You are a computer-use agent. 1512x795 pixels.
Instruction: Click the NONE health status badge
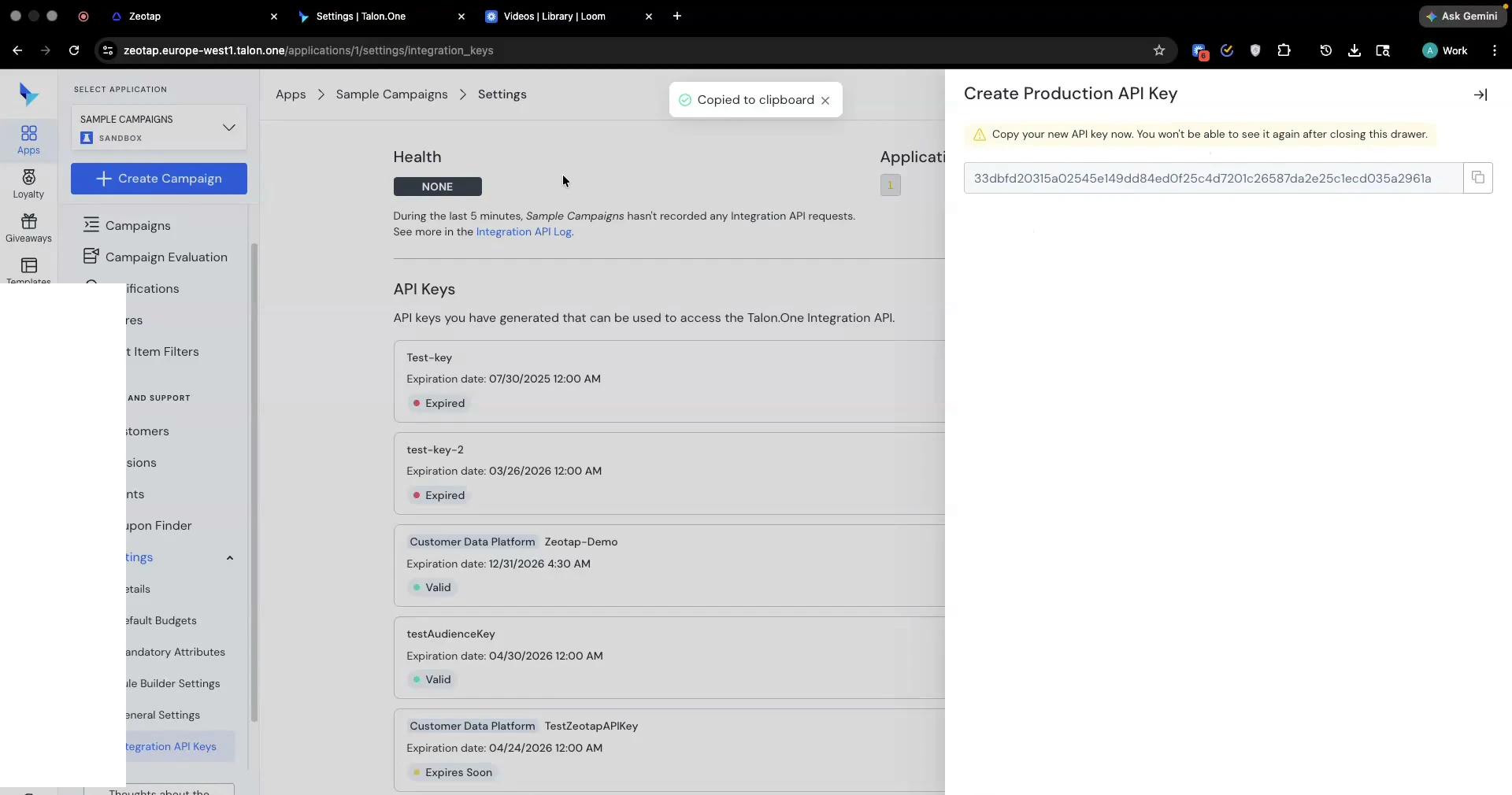[x=437, y=187]
